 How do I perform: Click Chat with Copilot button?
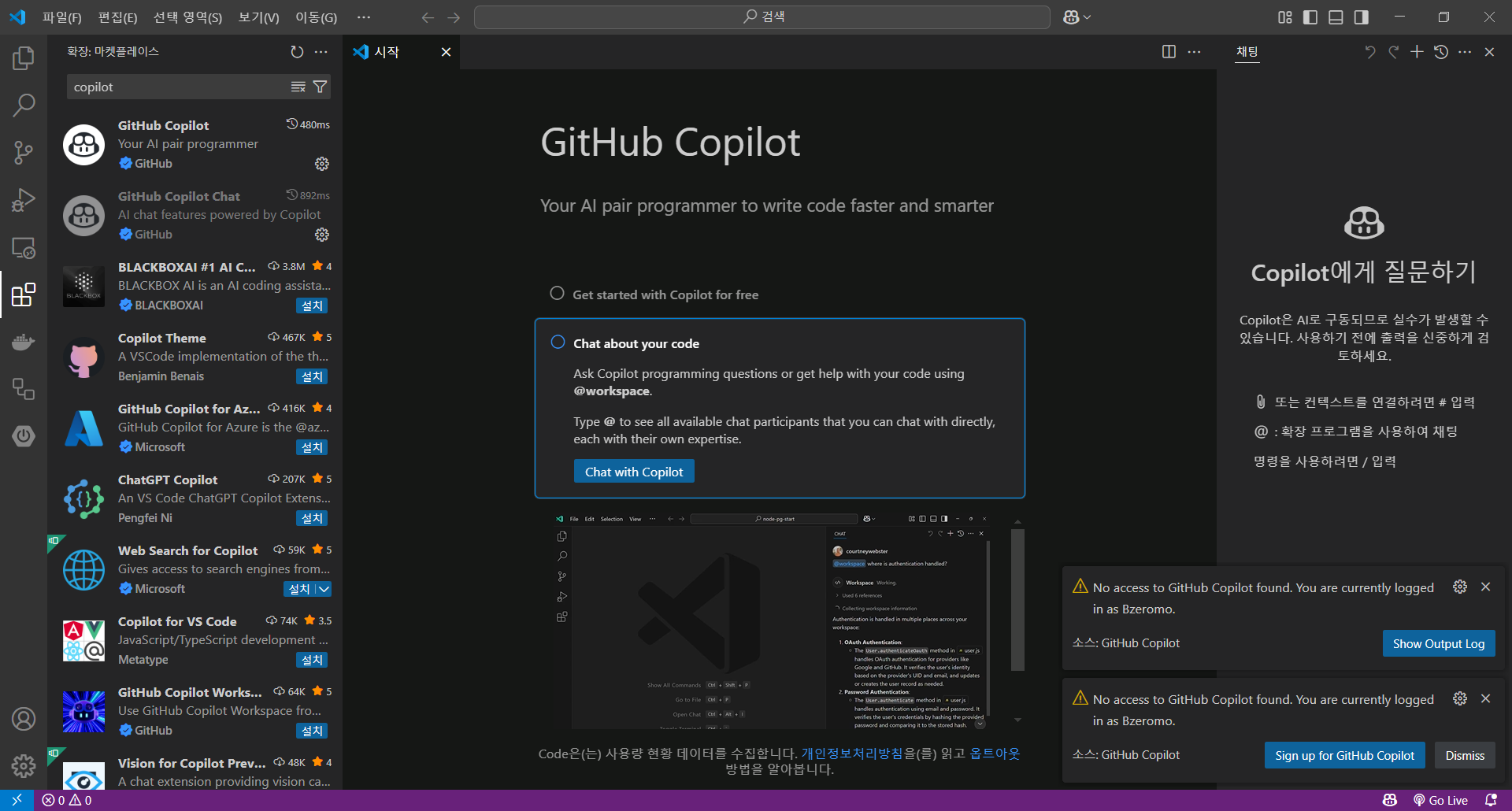click(x=634, y=472)
